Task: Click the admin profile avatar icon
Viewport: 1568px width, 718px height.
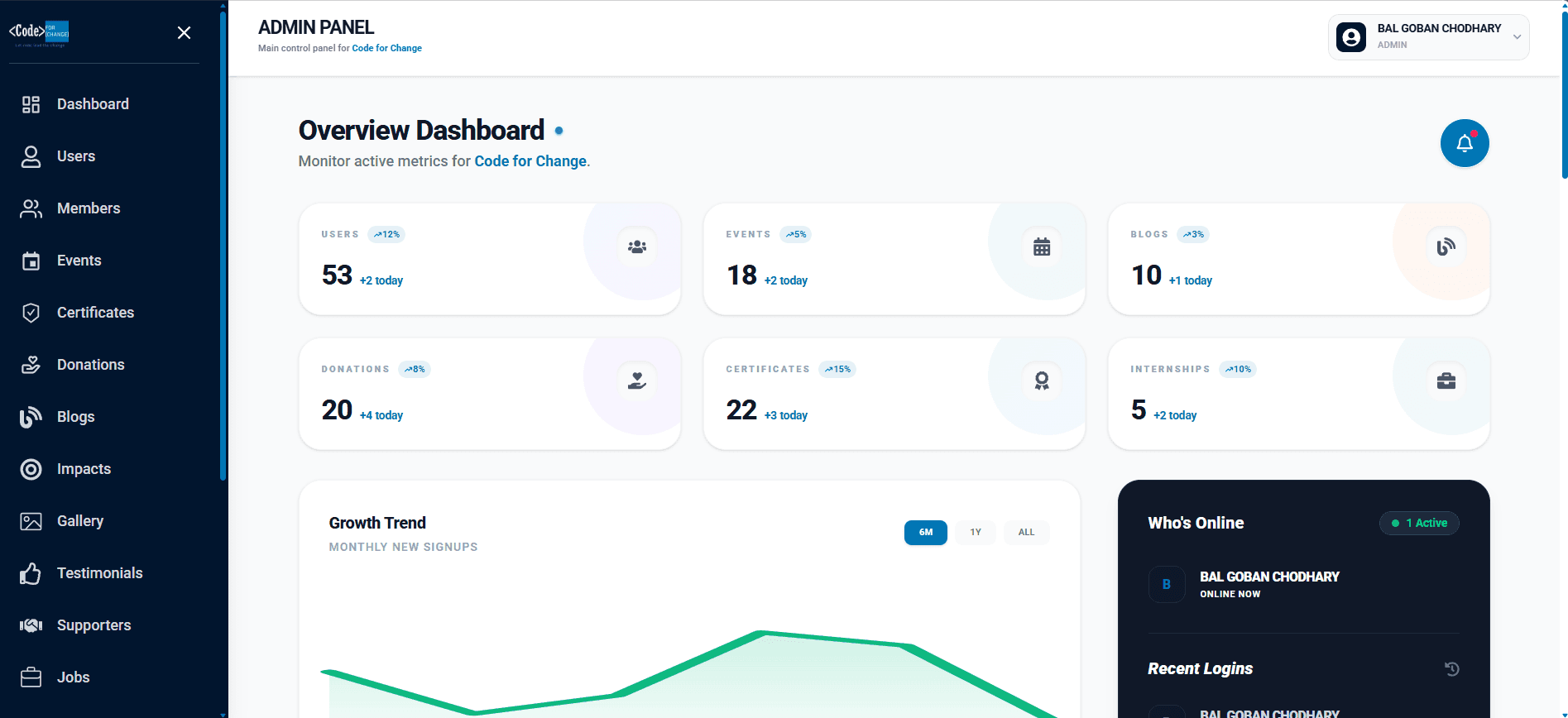Action: click(x=1351, y=37)
